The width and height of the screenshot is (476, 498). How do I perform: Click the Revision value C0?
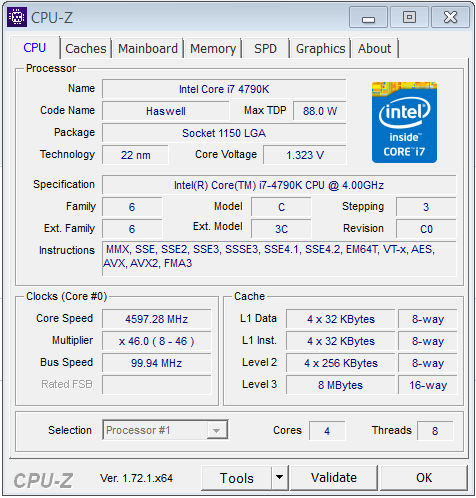(x=426, y=229)
